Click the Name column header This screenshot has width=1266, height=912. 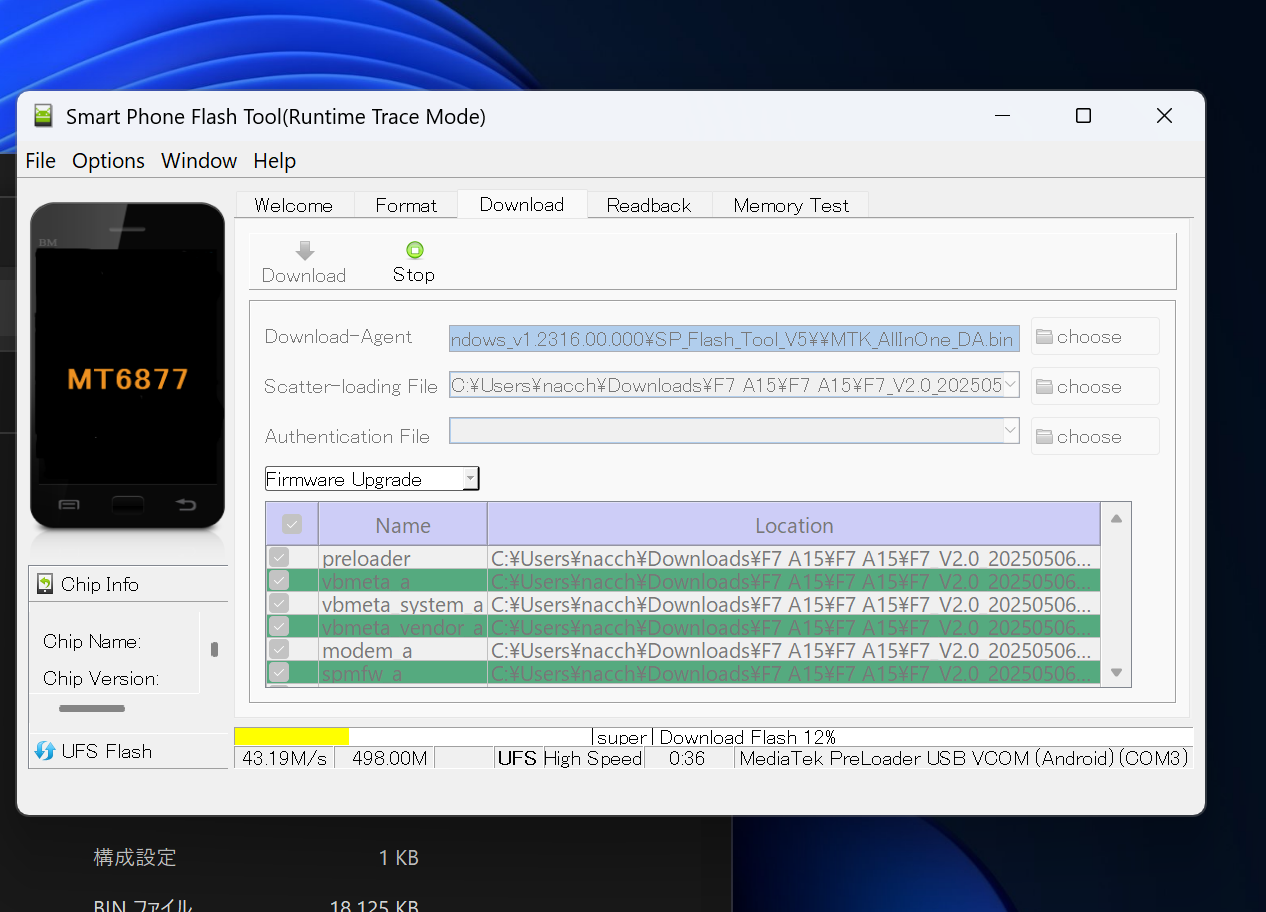(403, 525)
